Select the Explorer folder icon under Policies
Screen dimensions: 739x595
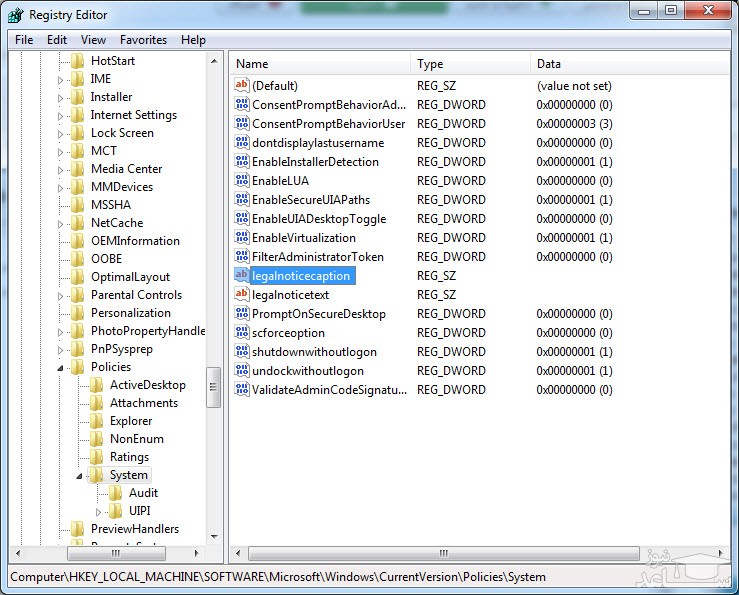(97, 421)
